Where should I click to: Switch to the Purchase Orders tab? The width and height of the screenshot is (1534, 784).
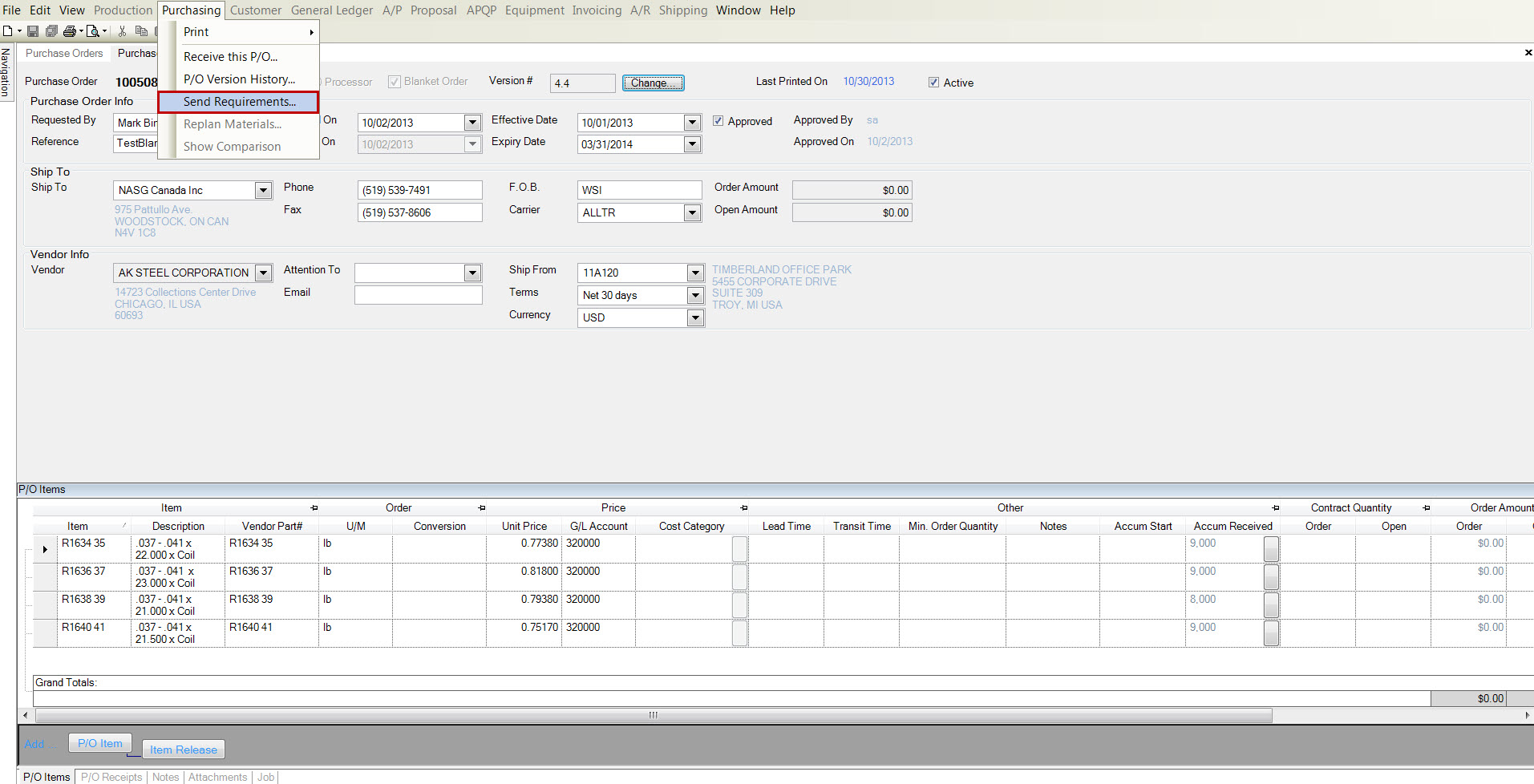[64, 53]
